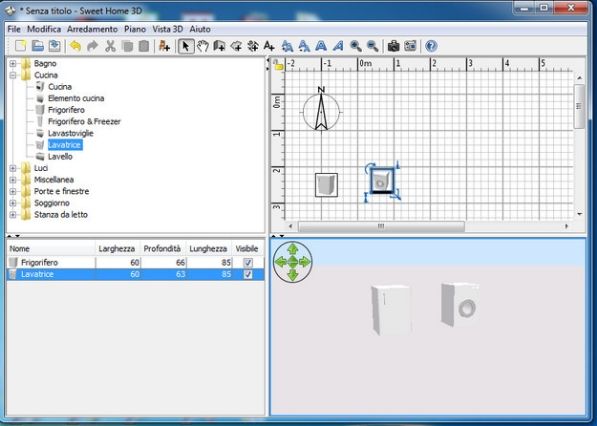Open the Arredamento menu

[92, 29]
